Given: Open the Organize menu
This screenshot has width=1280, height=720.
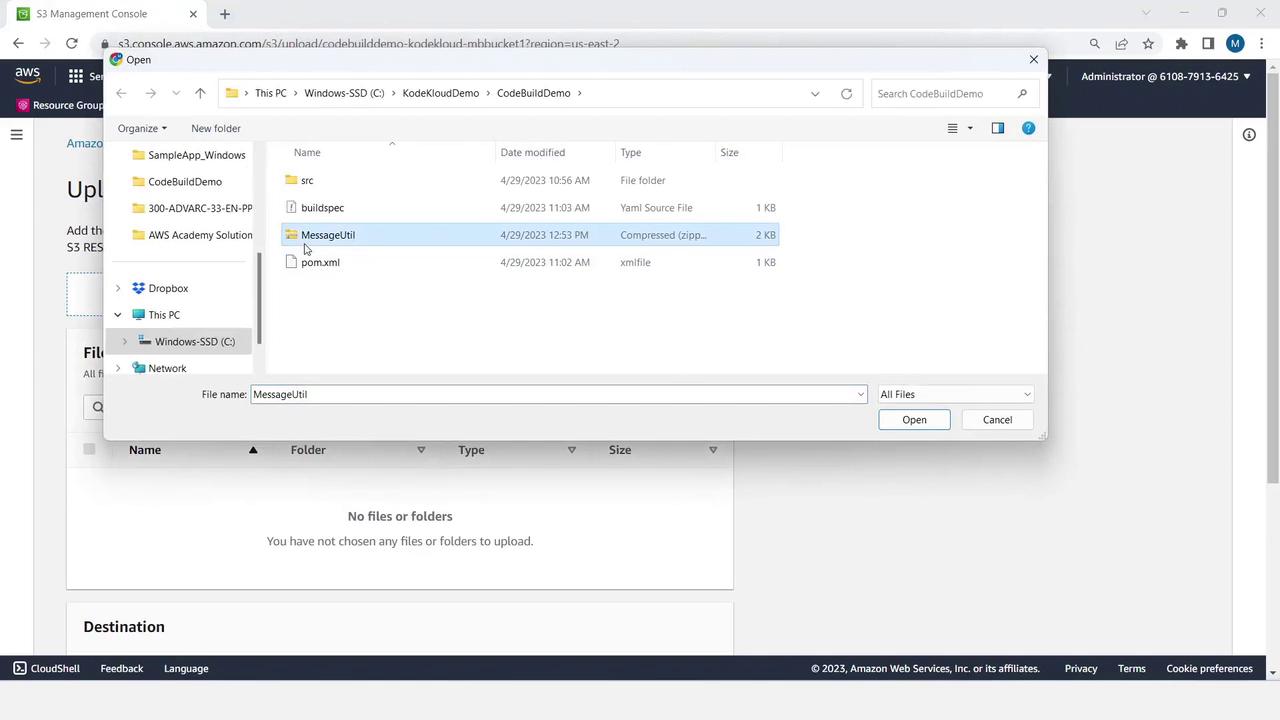Looking at the screenshot, I should point(142,128).
